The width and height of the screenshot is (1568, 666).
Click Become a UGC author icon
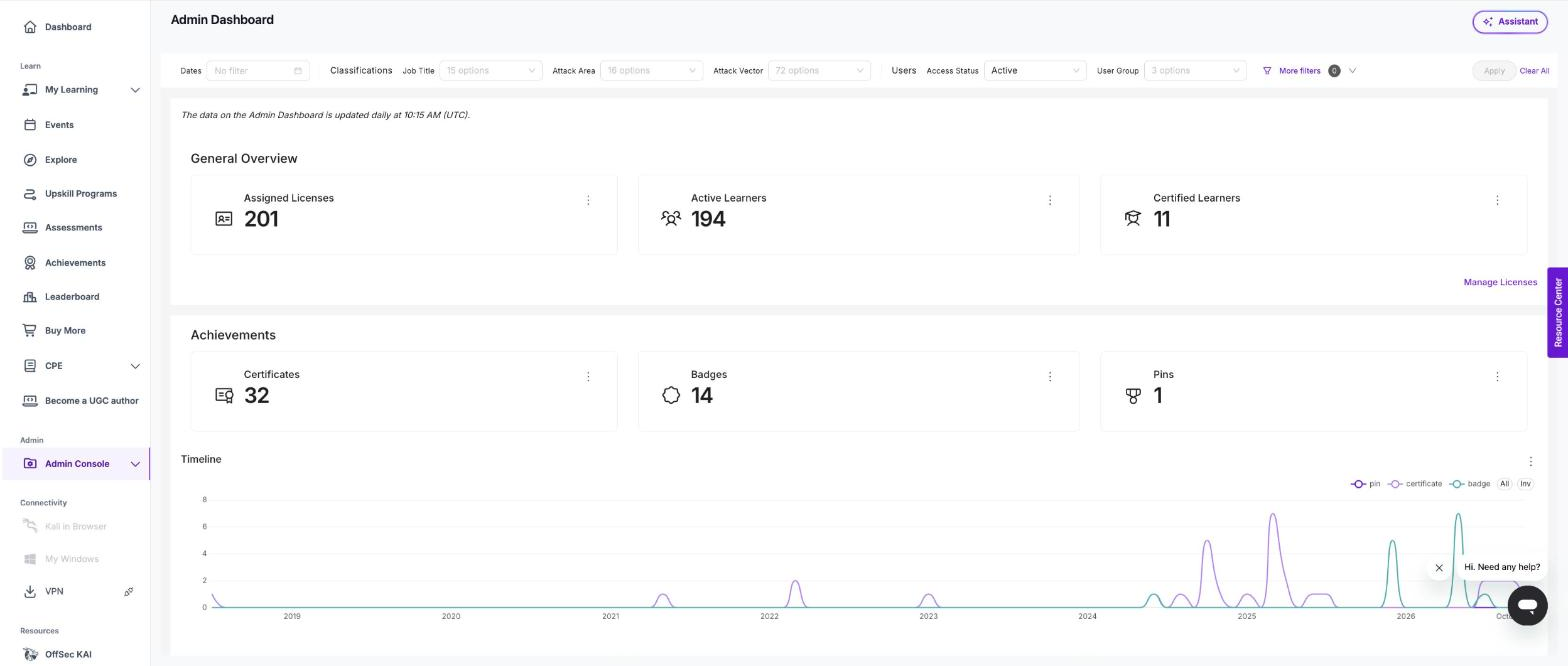[x=30, y=401]
